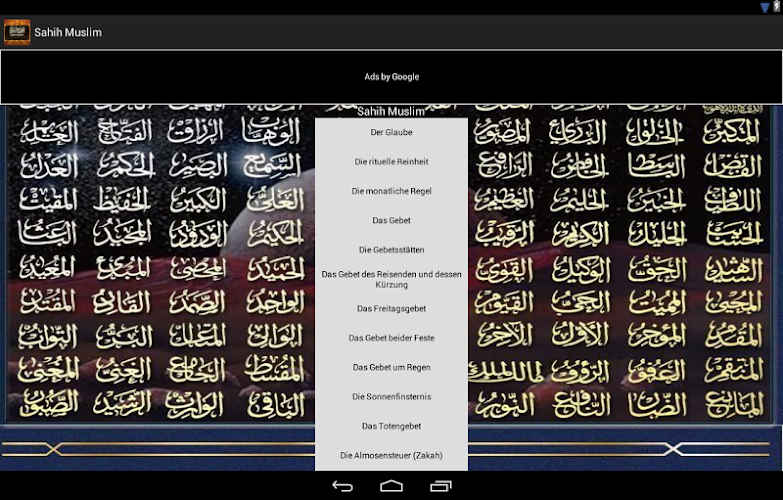Open the chapter 'Der Glaube'
The image size is (783, 500).
click(392, 132)
